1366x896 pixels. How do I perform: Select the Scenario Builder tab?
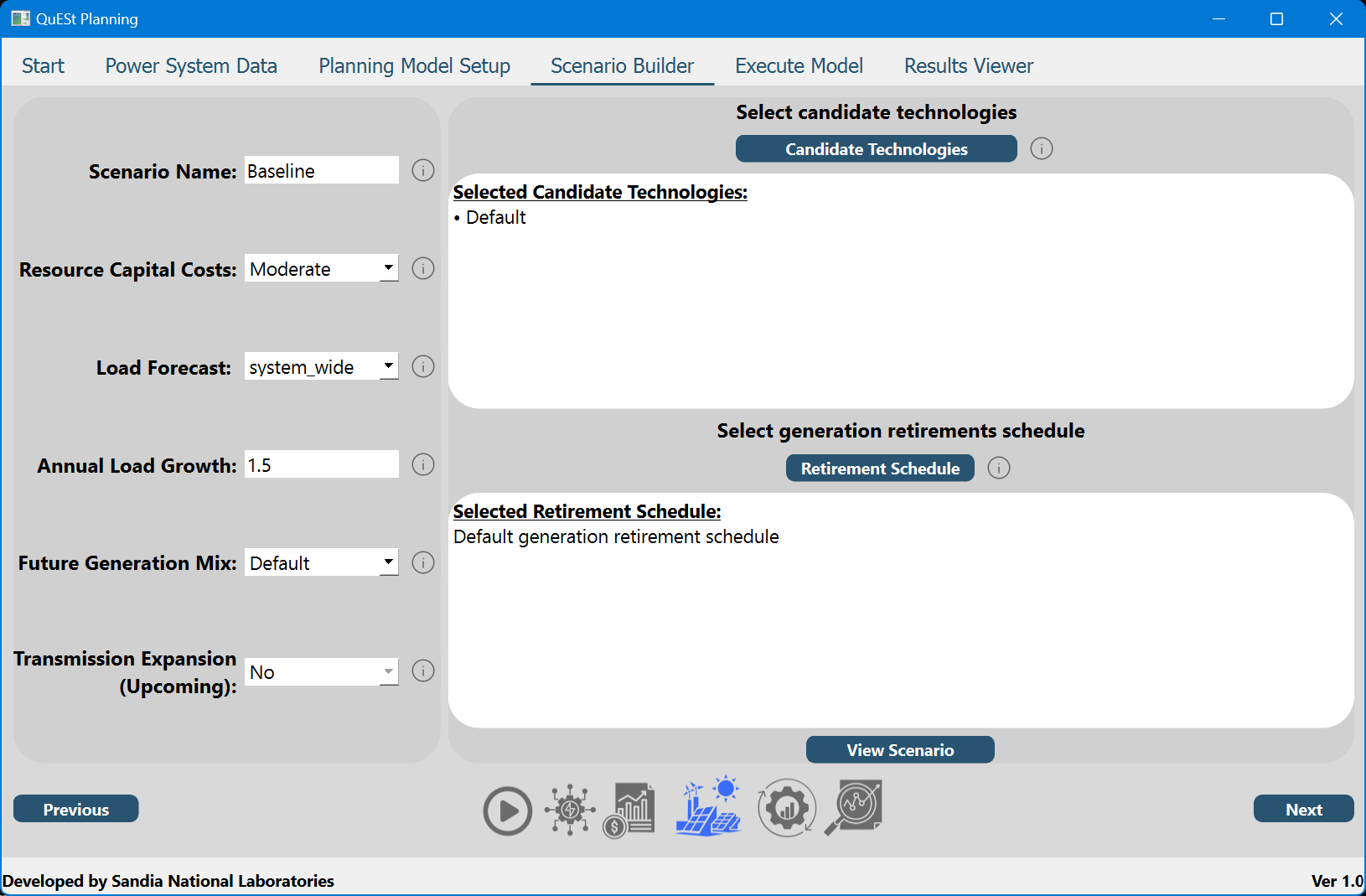pyautogui.click(x=623, y=66)
